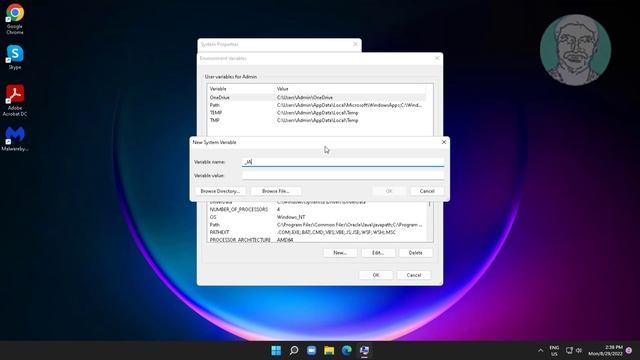Open Malwarebytes desktop shortcut
The width and height of the screenshot is (640, 360).
click(x=15, y=139)
